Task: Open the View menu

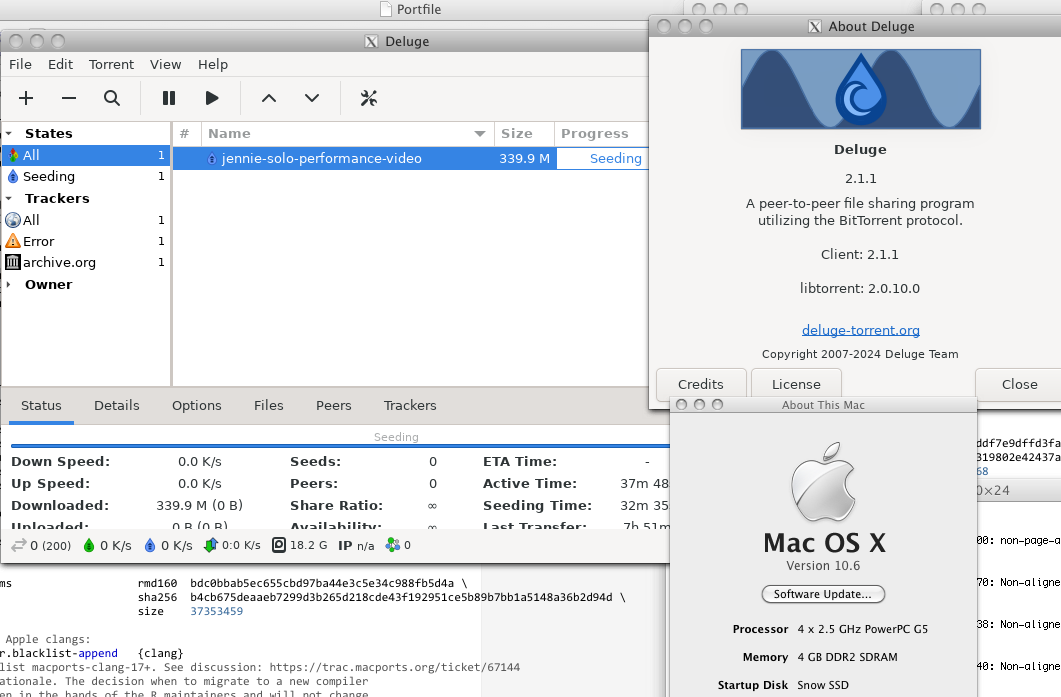Action: click(165, 64)
